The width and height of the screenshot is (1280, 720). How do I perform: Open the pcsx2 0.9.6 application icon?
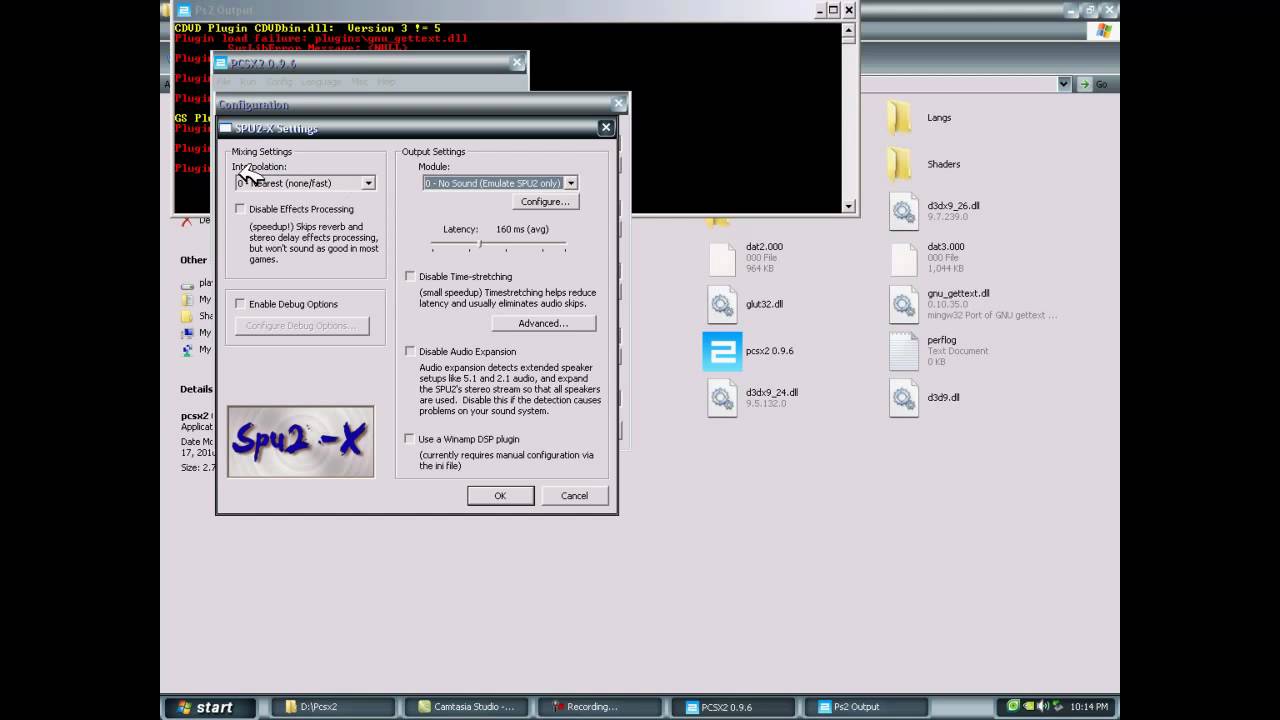[722, 351]
